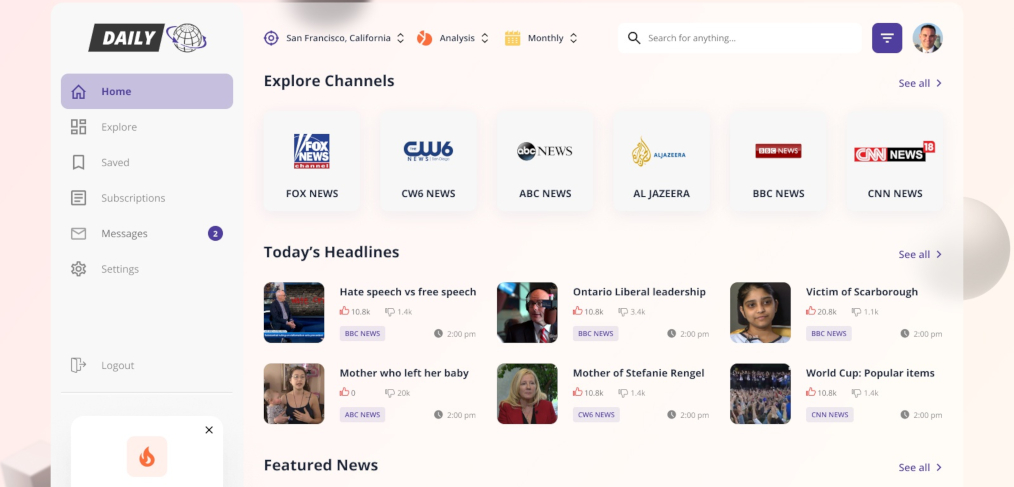Image resolution: width=1014 pixels, height=487 pixels.
Task: Dislike the Ontario Liberal leadership story
Action: (623, 312)
